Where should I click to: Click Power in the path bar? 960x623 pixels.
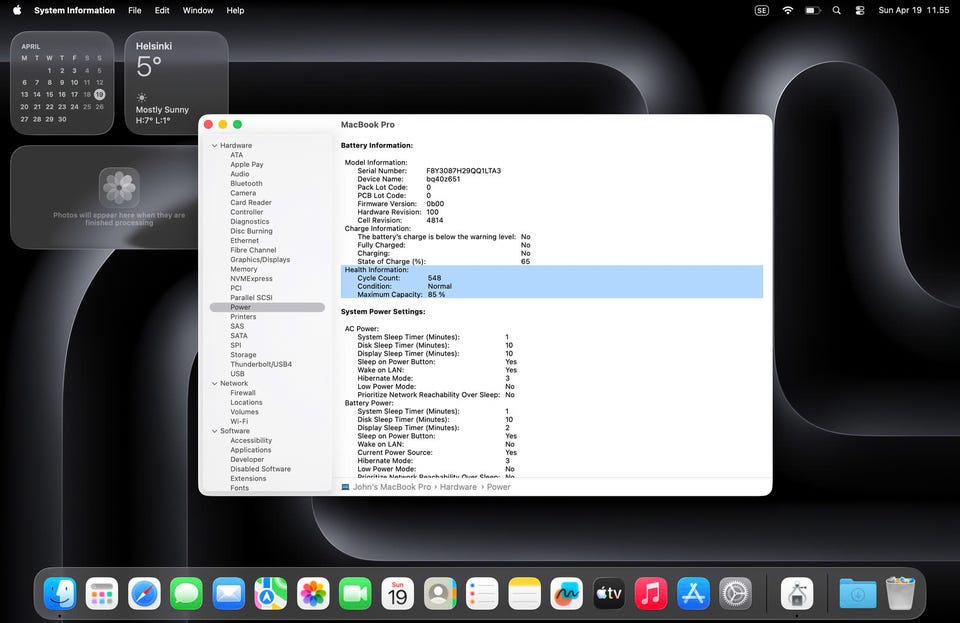[x=498, y=487]
